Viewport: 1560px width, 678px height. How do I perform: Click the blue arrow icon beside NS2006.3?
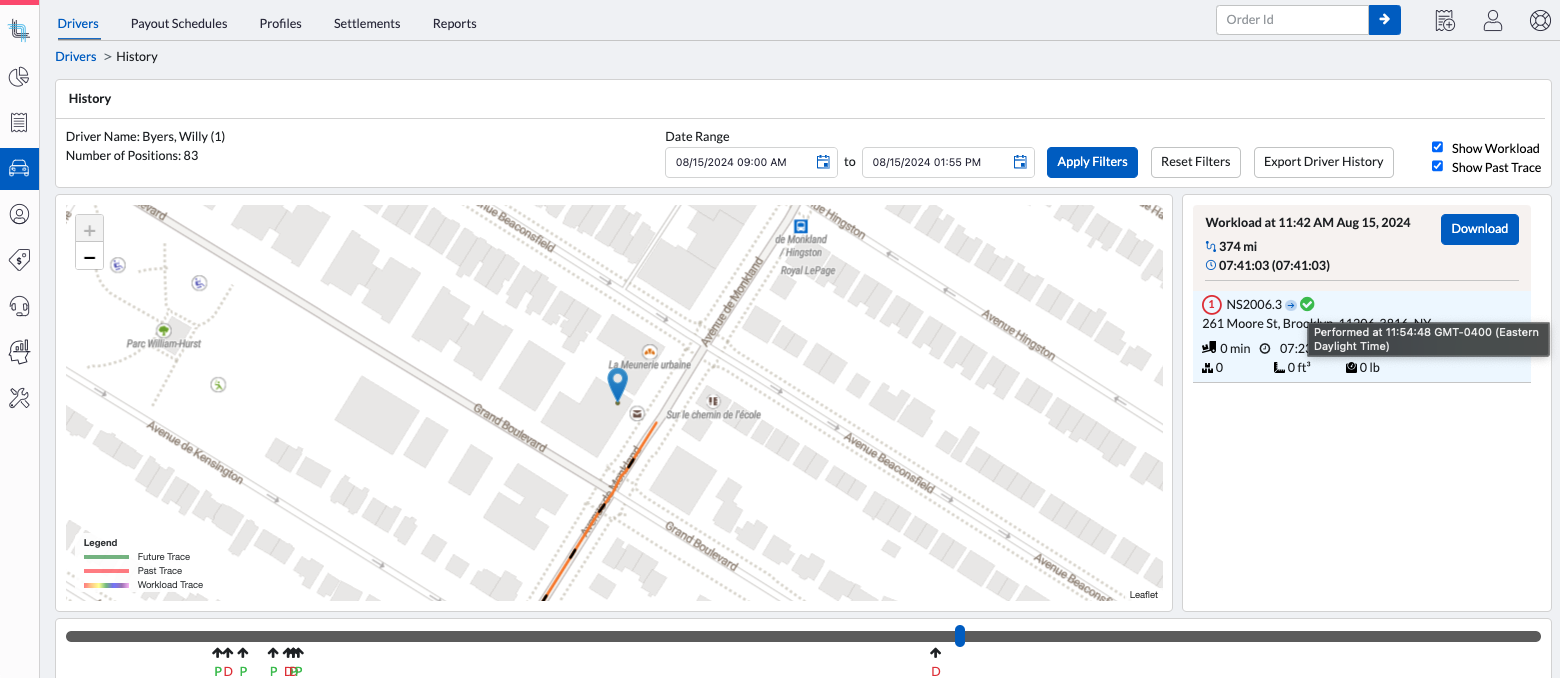point(1291,305)
